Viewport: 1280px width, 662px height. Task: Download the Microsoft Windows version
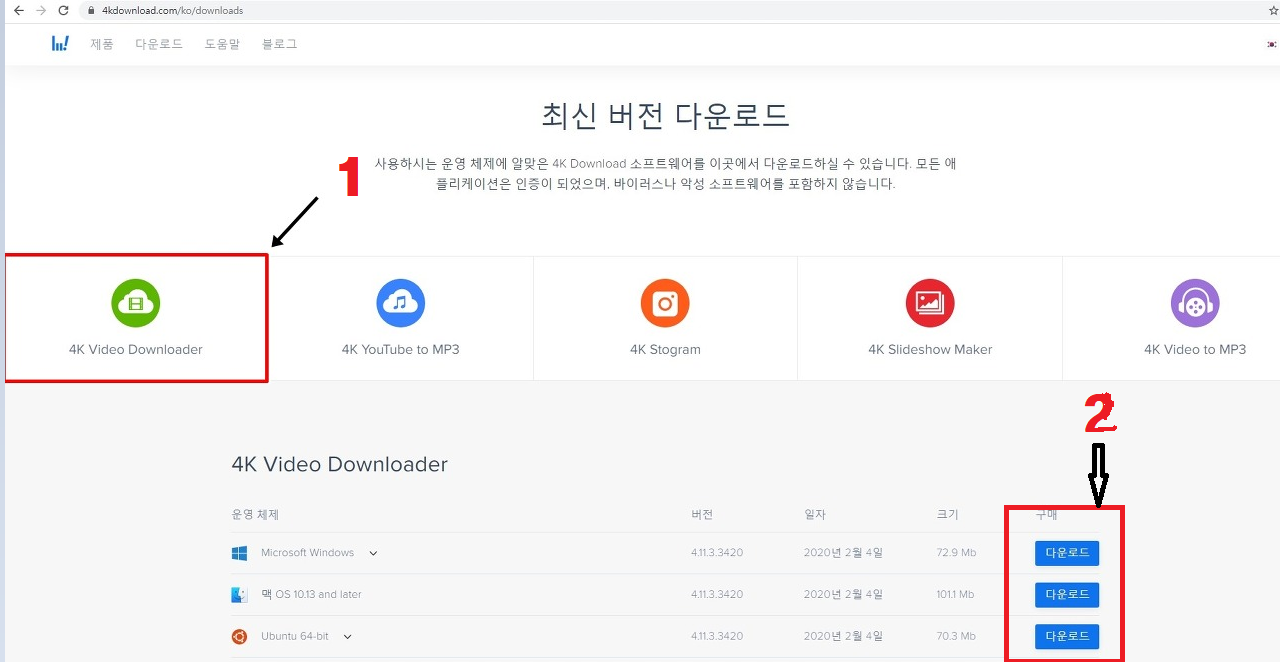1067,553
